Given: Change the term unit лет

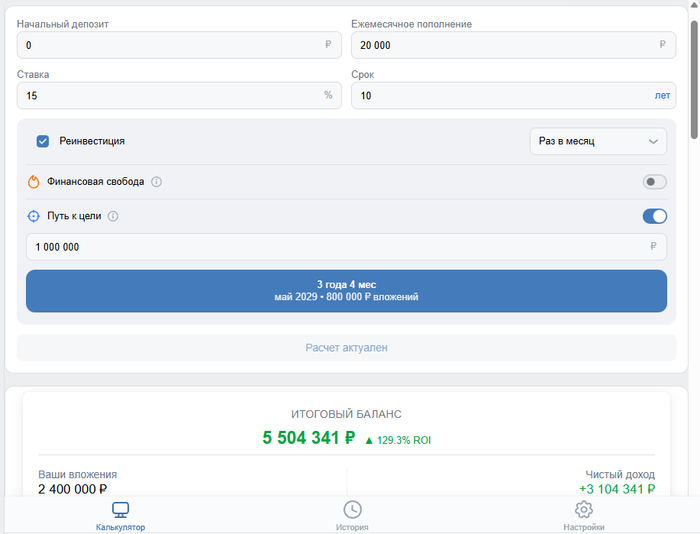Looking at the screenshot, I should tap(662, 96).
